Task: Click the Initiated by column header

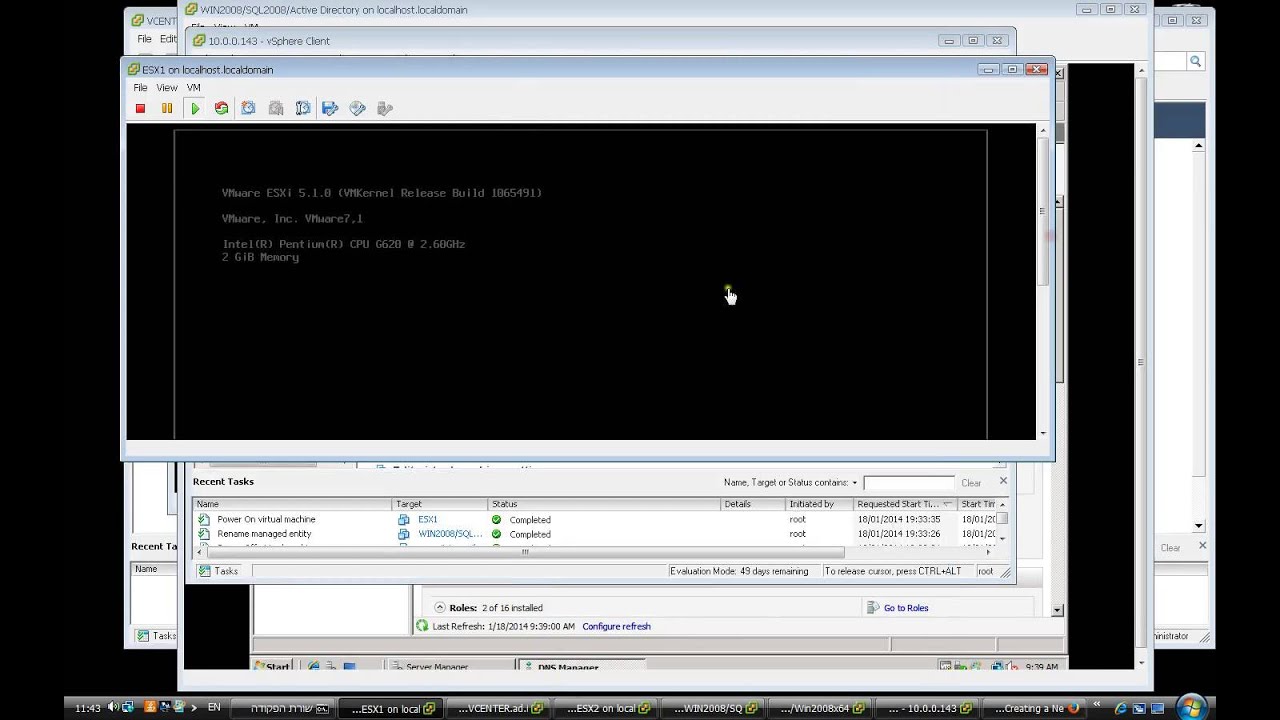Action: pyautogui.click(x=819, y=504)
